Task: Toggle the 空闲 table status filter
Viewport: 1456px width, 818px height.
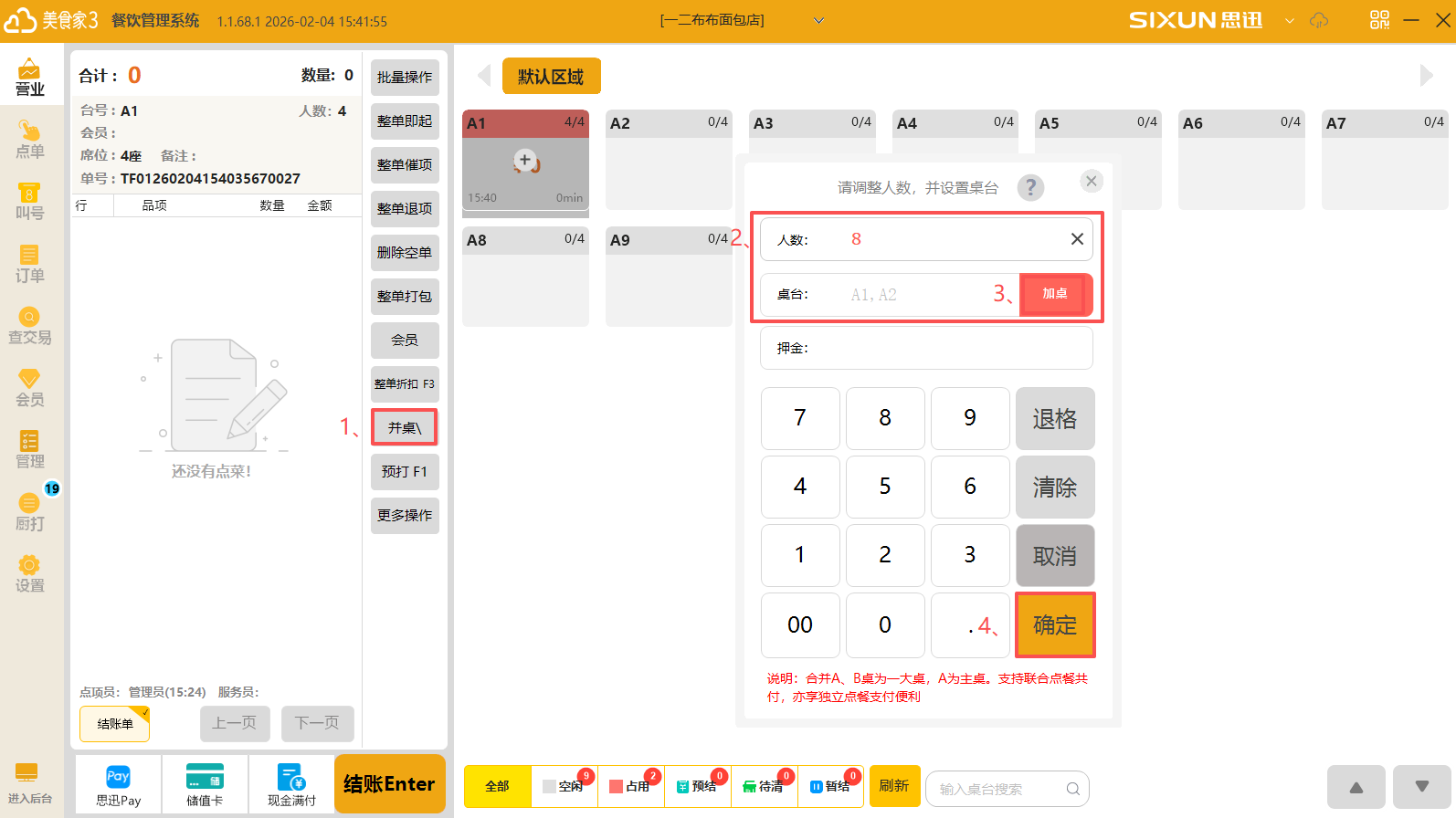Action: [564, 787]
